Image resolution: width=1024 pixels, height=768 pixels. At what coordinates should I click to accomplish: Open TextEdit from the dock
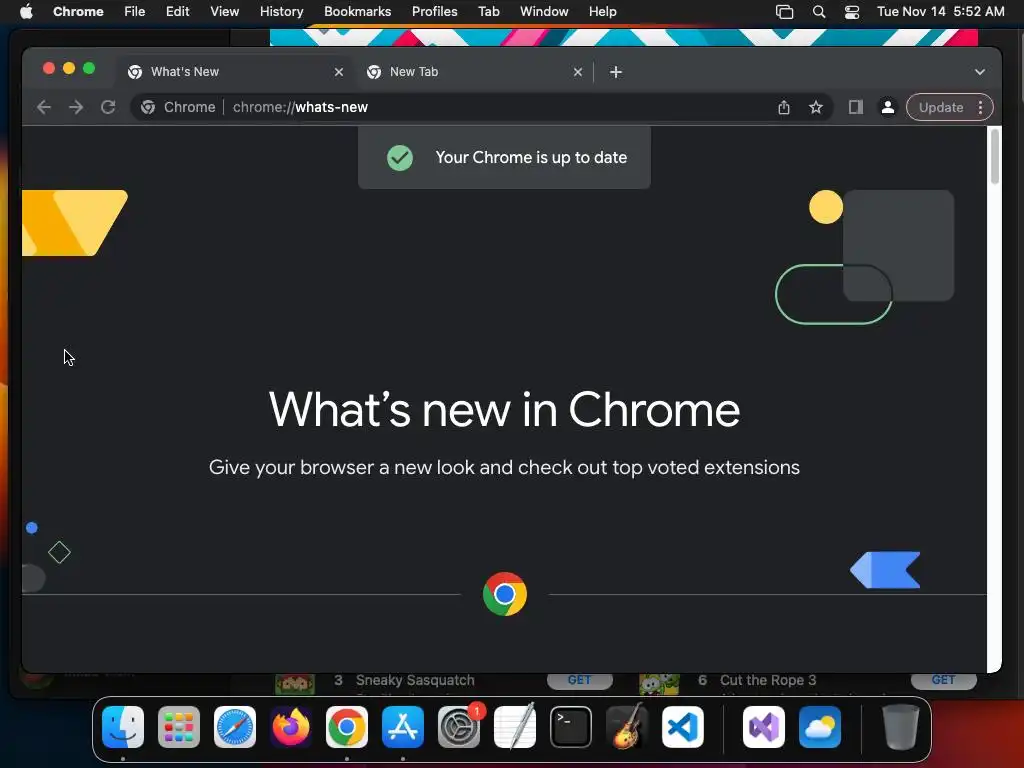(x=515, y=727)
